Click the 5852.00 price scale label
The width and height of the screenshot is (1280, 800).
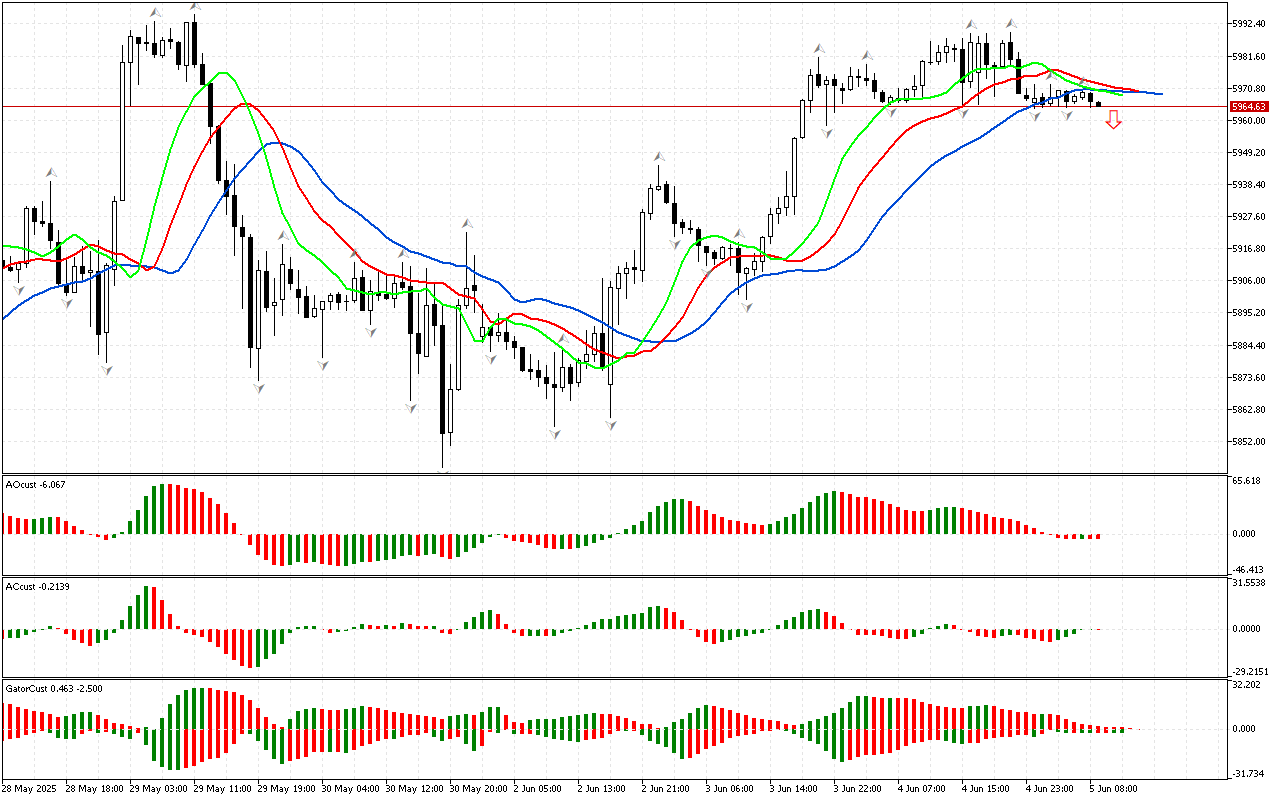(x=1250, y=442)
